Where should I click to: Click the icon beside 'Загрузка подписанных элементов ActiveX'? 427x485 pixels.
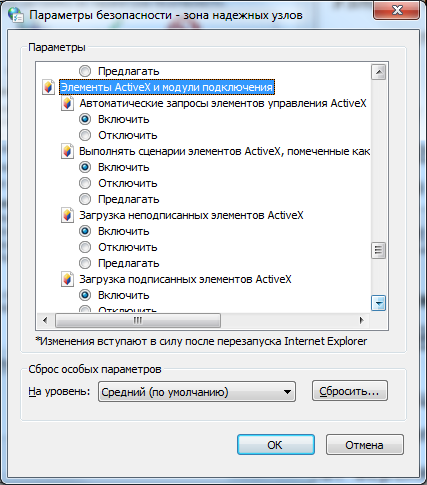(x=67, y=279)
